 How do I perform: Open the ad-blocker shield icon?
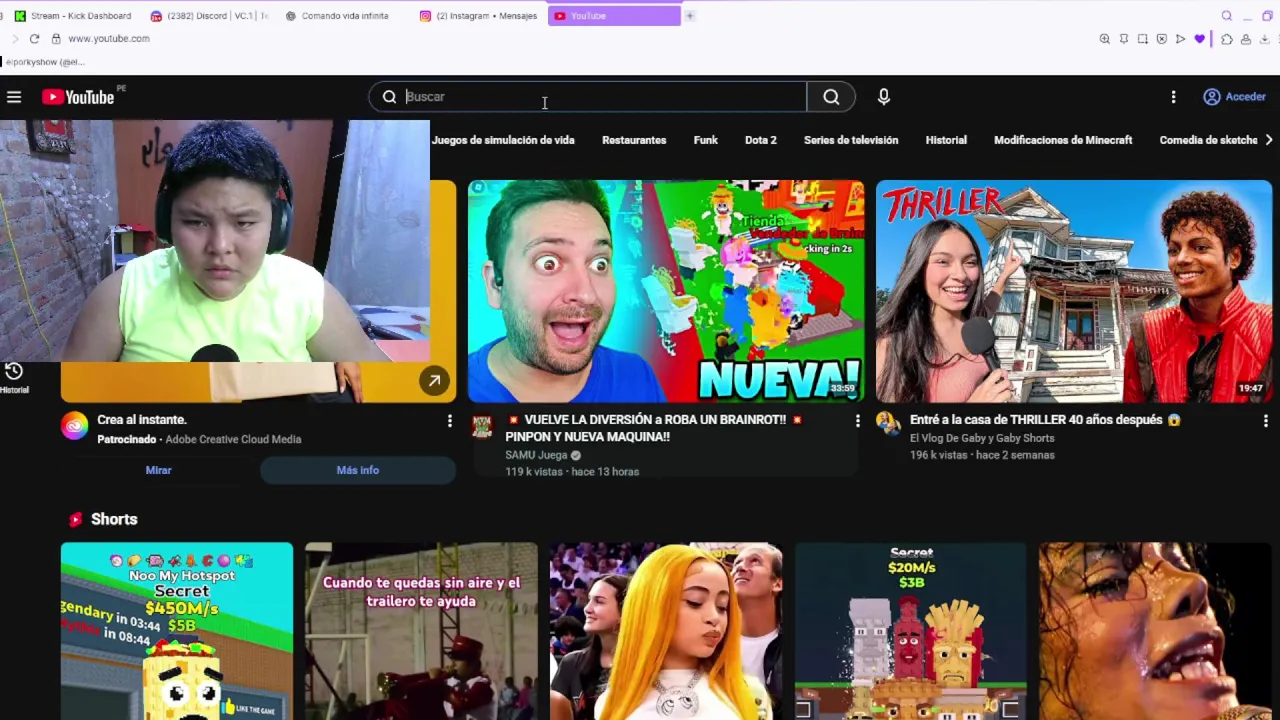pyautogui.click(x=1161, y=39)
